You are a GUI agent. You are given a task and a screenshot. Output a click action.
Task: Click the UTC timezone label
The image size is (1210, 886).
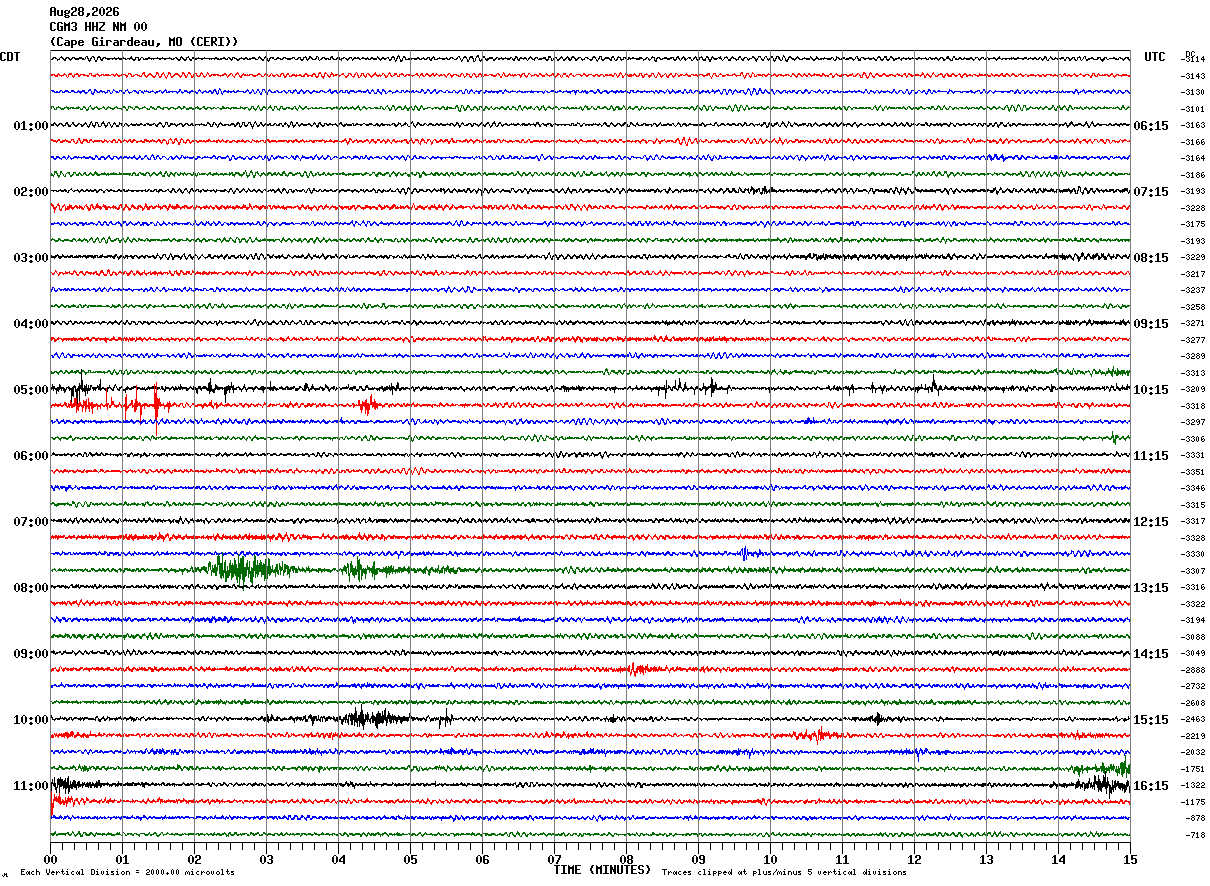[1155, 57]
